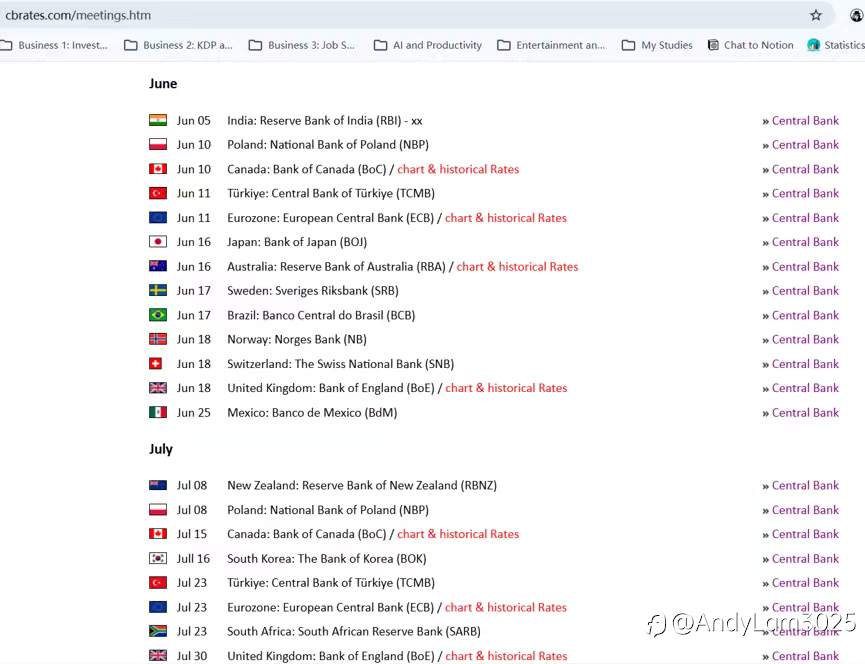Screen dimensions: 865x664
Task: Click the Norway flag icon on Jun 18
Action: pyautogui.click(x=158, y=339)
